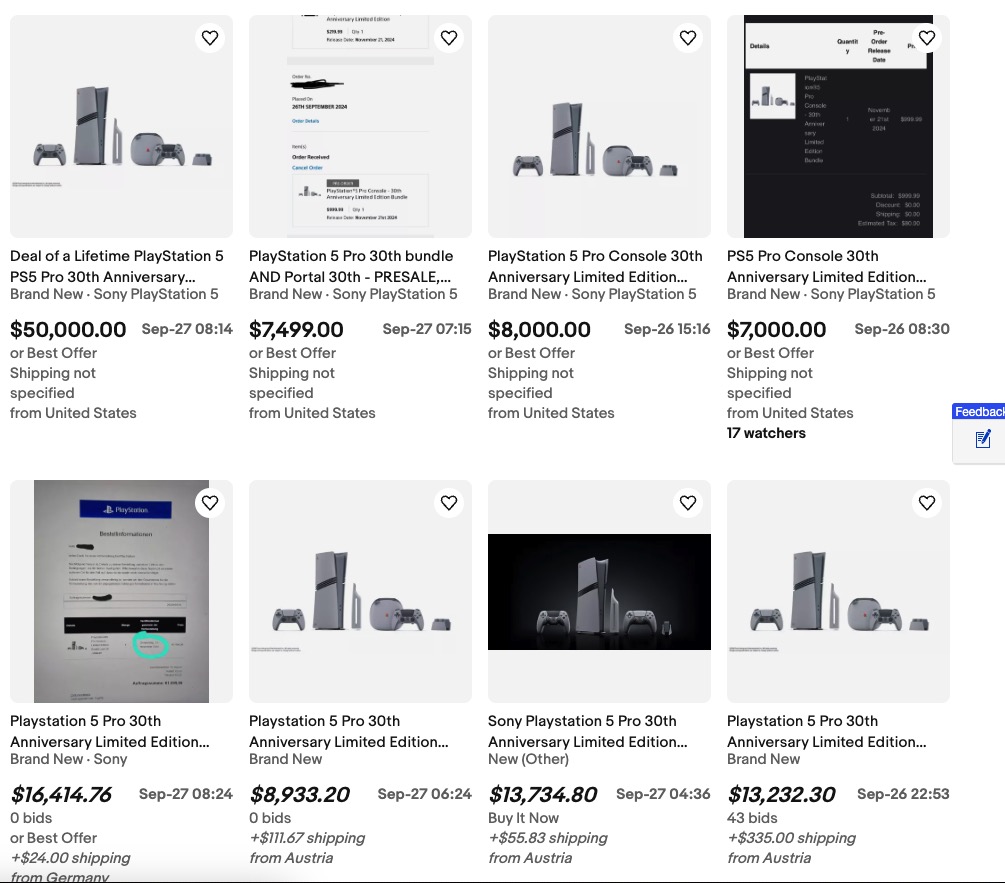Screen dimensions: 1005x883
Task: Click the +$111.67 shipping text
Action: point(307,838)
